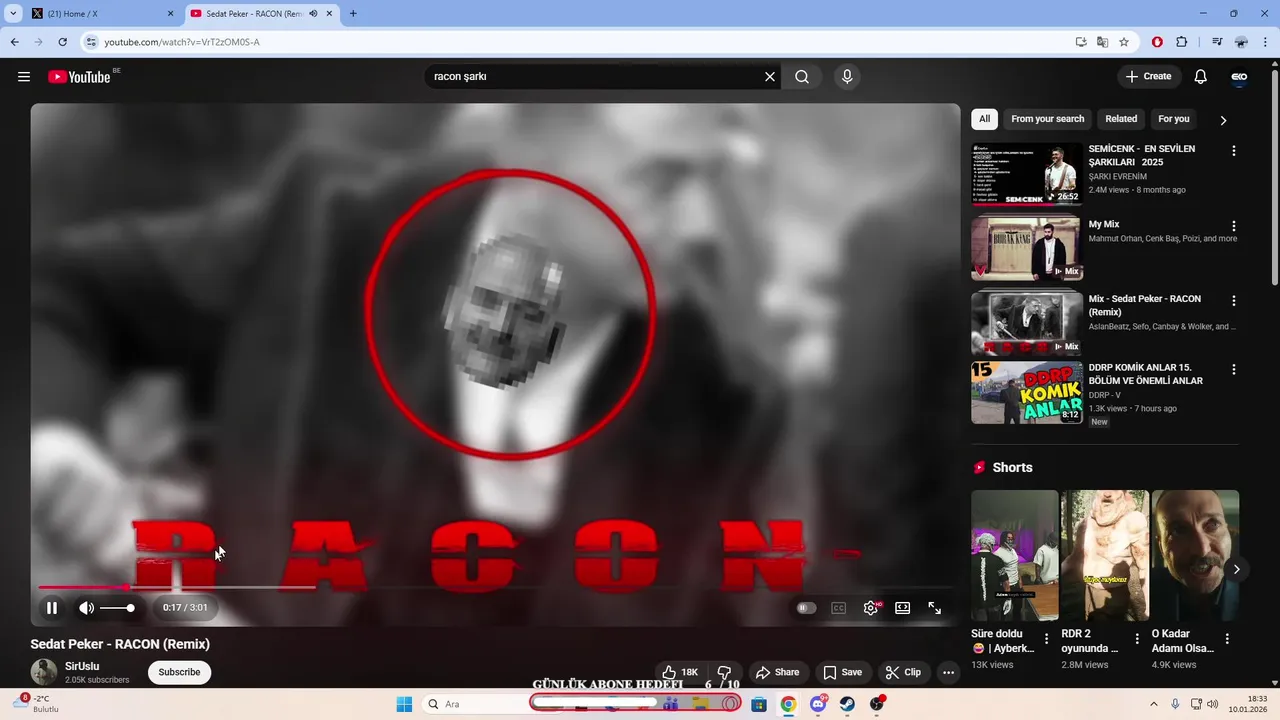The image size is (1280, 720).
Task: Select the For you chip
Action: click(x=1174, y=119)
